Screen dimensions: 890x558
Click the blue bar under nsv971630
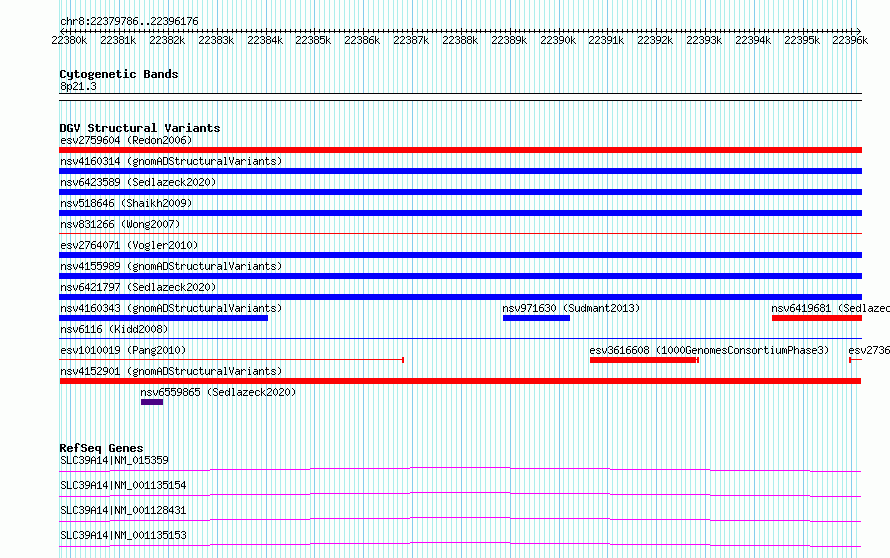(536, 318)
